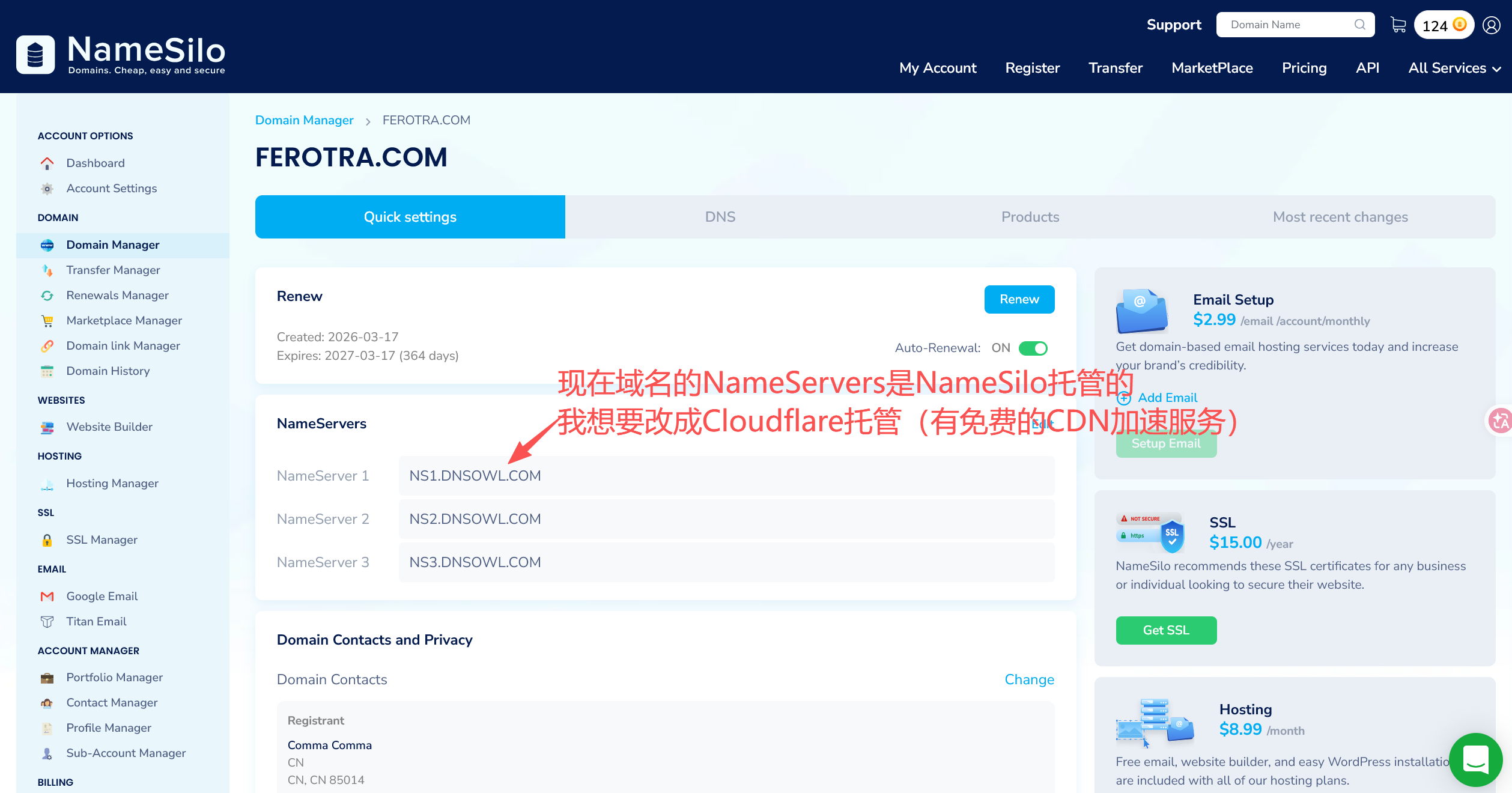This screenshot has width=1512, height=793.
Task: Open the shopping cart icon
Action: click(1398, 25)
